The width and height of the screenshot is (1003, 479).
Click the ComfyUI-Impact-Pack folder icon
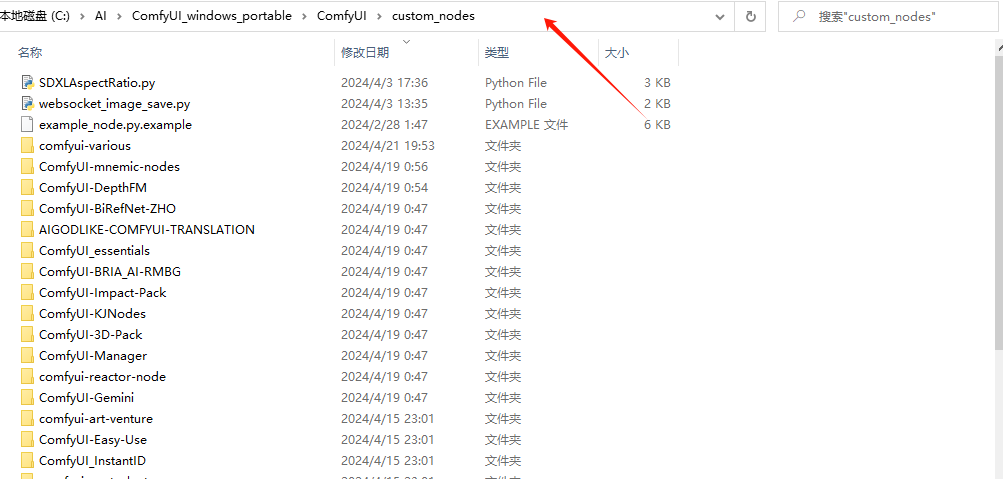pyautogui.click(x=27, y=293)
